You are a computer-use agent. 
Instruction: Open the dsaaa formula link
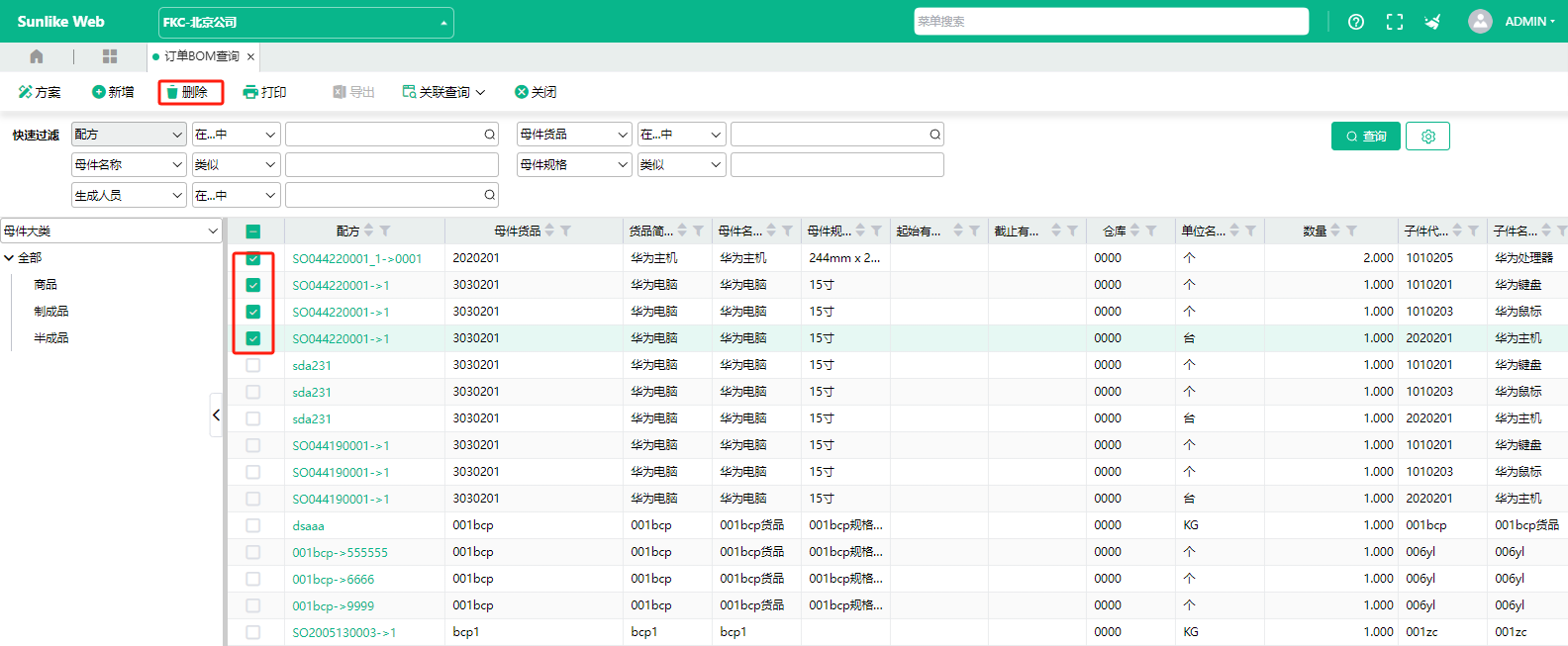pos(309,525)
